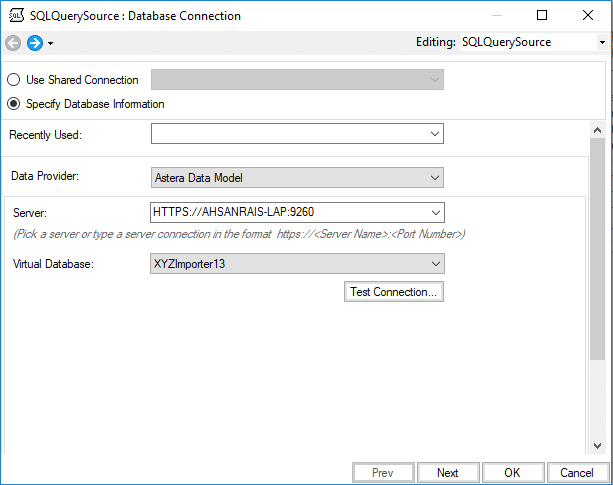Go to the Next wizard page
613x485 pixels.
[447, 473]
